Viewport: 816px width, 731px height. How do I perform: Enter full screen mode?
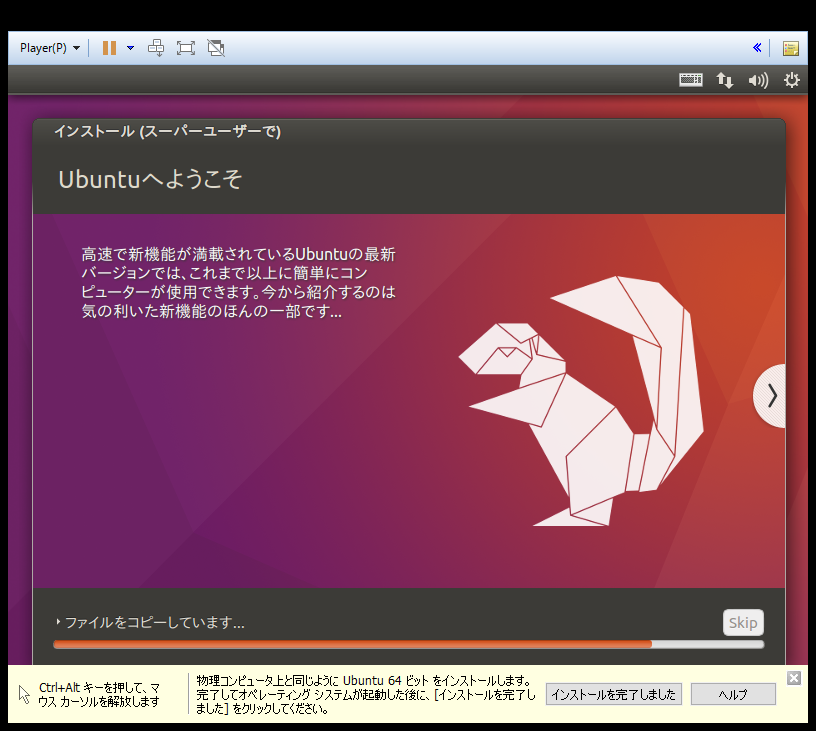click(x=186, y=48)
